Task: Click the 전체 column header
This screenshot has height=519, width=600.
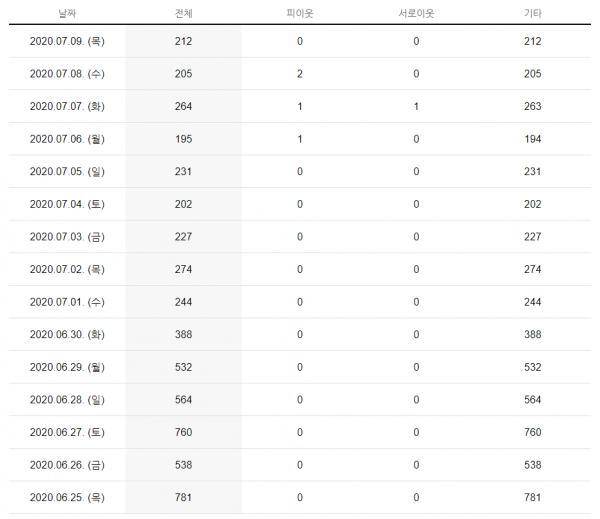Action: point(183,14)
